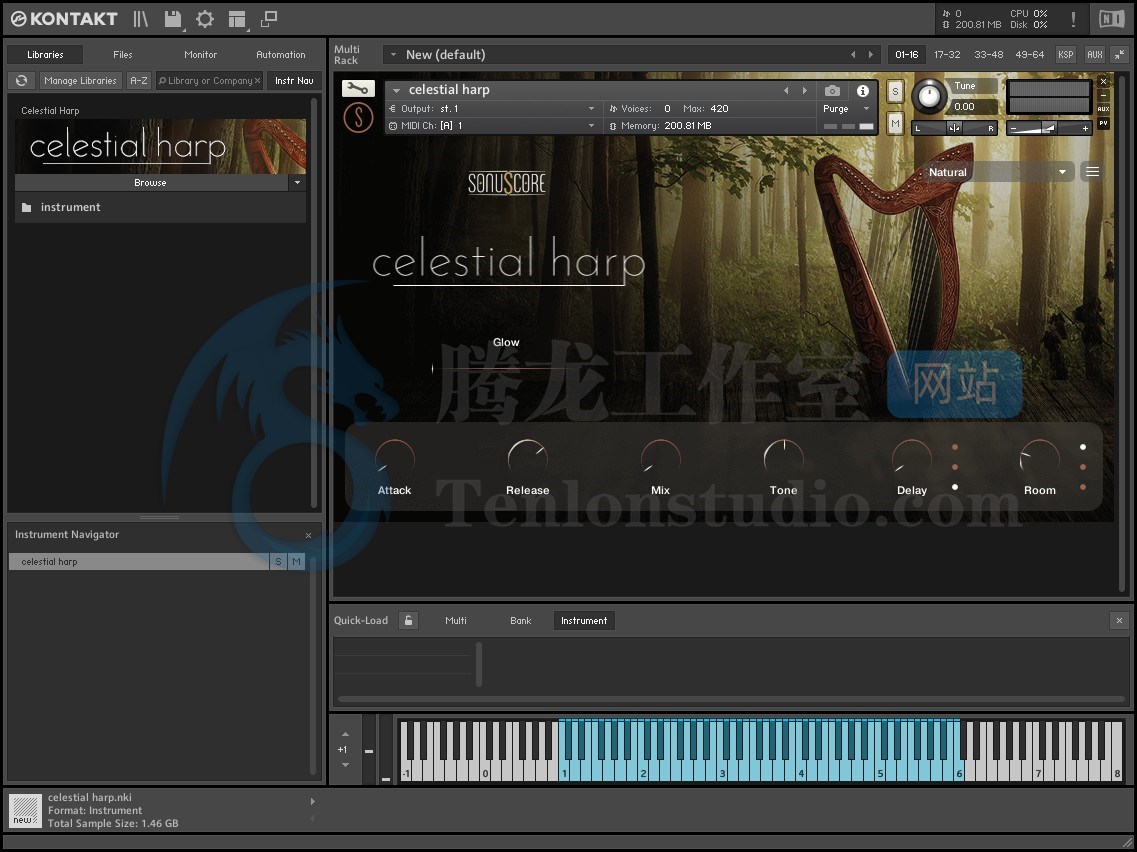Viewport: 1137px width, 852px height.
Task: Expand the Browse dropdown arrow
Action: (297, 183)
